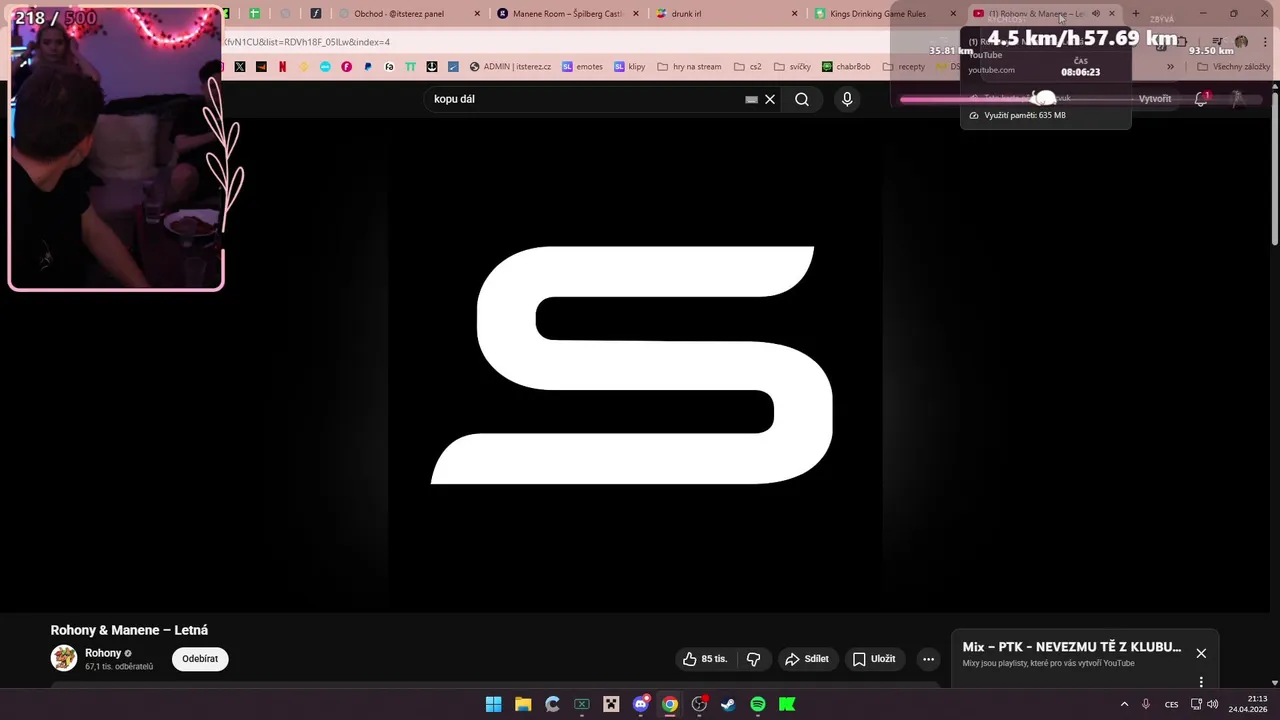Open the Rohony channel avatar

point(64,658)
